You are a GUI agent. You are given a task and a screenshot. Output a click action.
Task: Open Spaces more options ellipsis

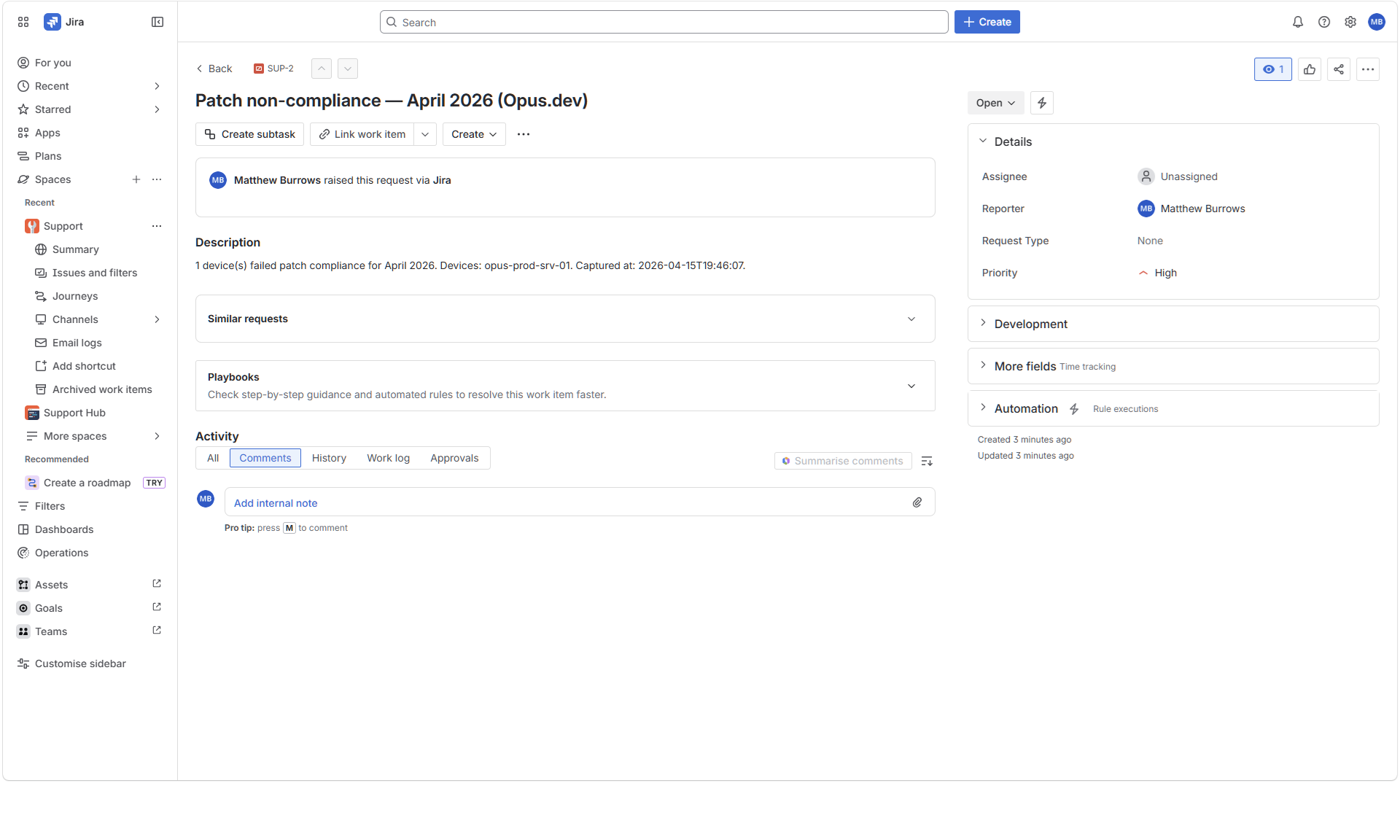tap(157, 179)
